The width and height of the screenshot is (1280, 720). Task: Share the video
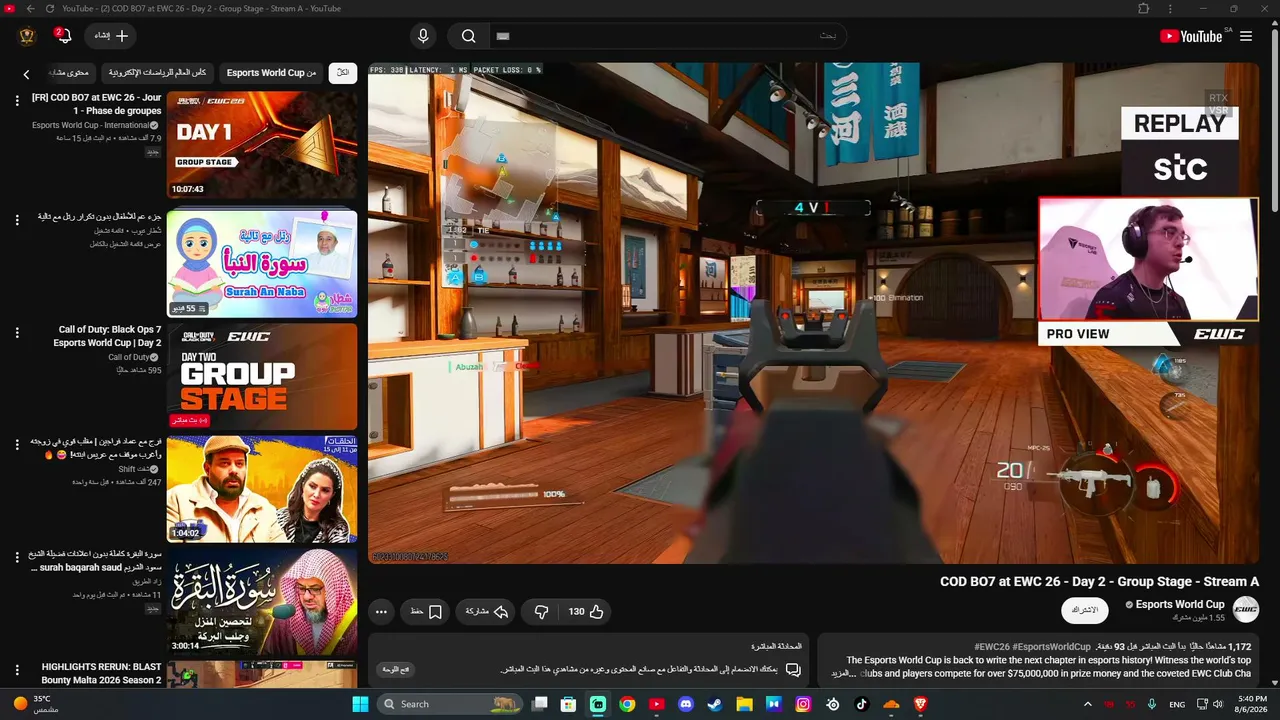tap(487, 611)
